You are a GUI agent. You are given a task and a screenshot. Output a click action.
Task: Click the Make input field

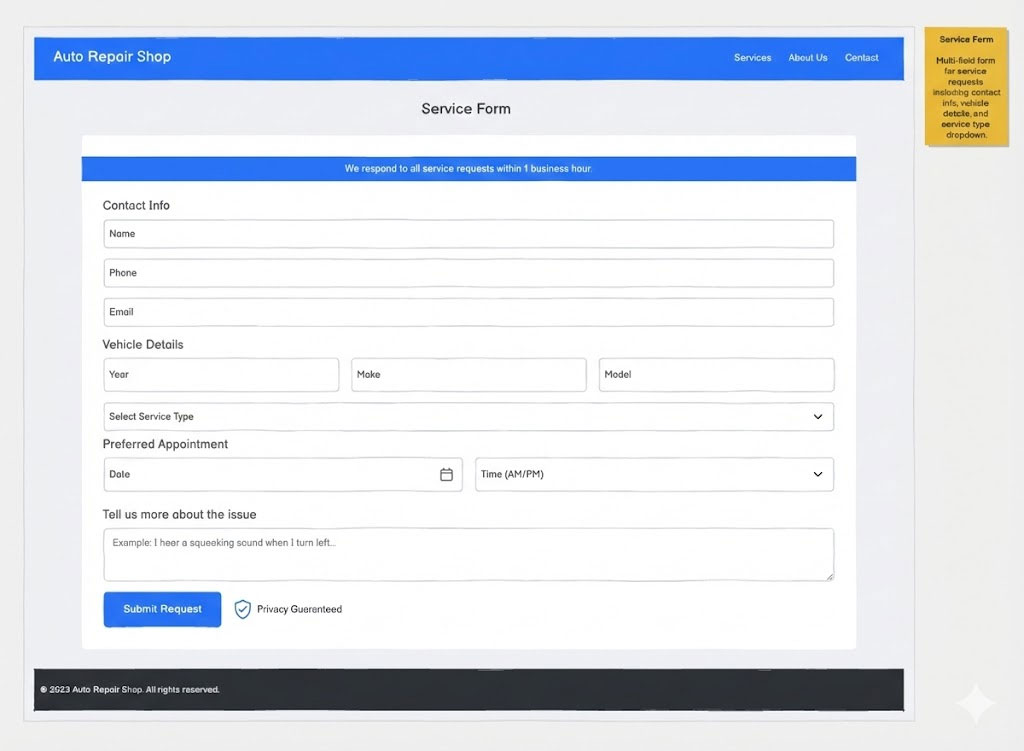click(x=468, y=374)
